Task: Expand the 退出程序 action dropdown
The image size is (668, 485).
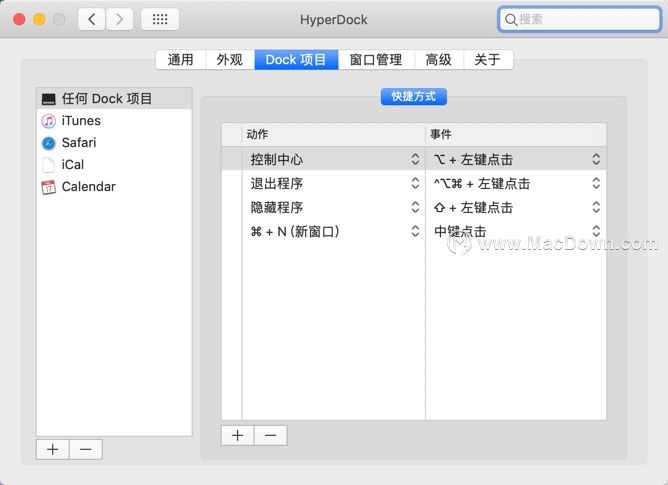Action: (x=415, y=183)
